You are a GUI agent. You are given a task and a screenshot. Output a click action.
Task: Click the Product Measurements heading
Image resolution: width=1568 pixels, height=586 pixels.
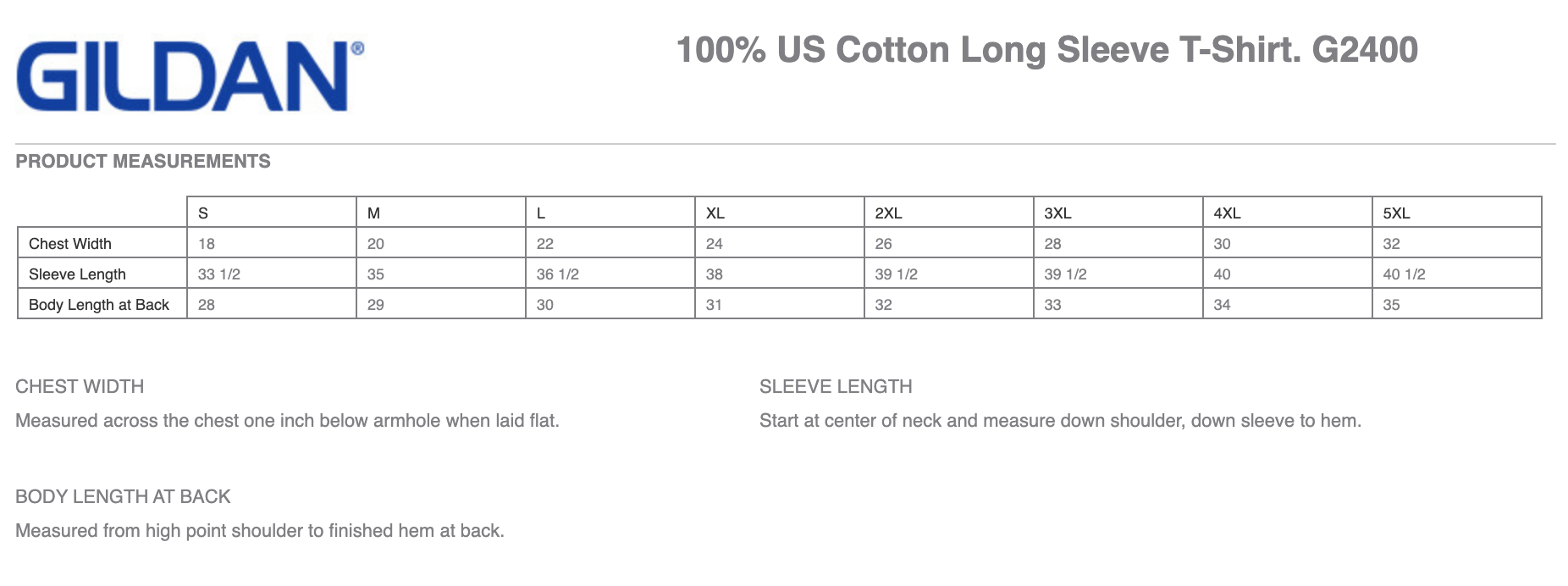coord(143,161)
